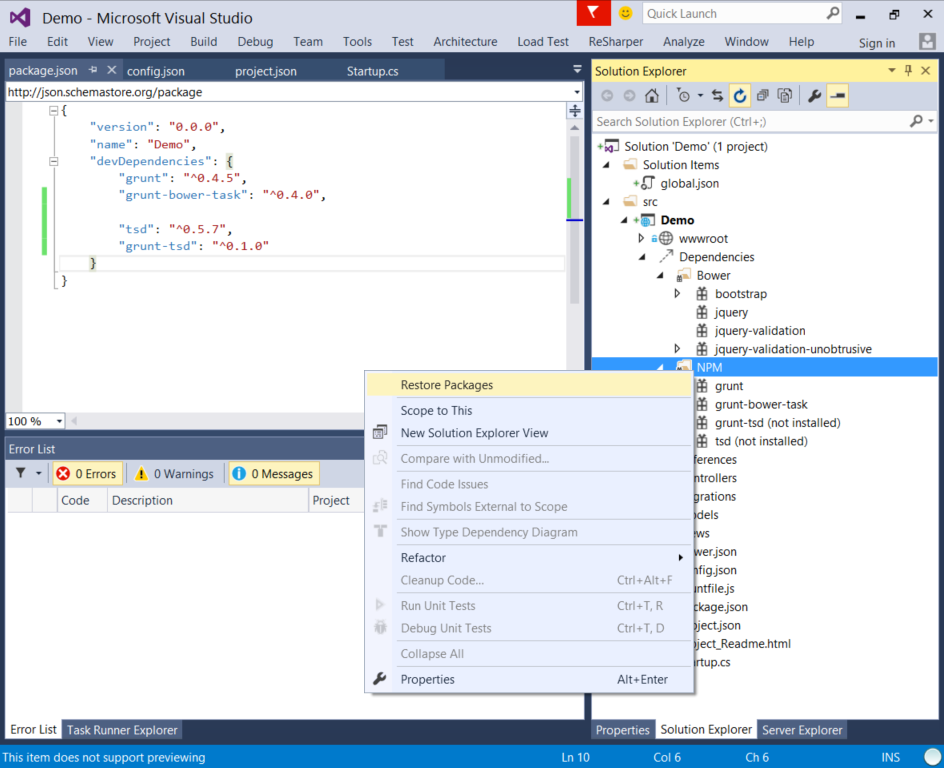Open the editor zoom level dropdown at 100 %

[59, 422]
